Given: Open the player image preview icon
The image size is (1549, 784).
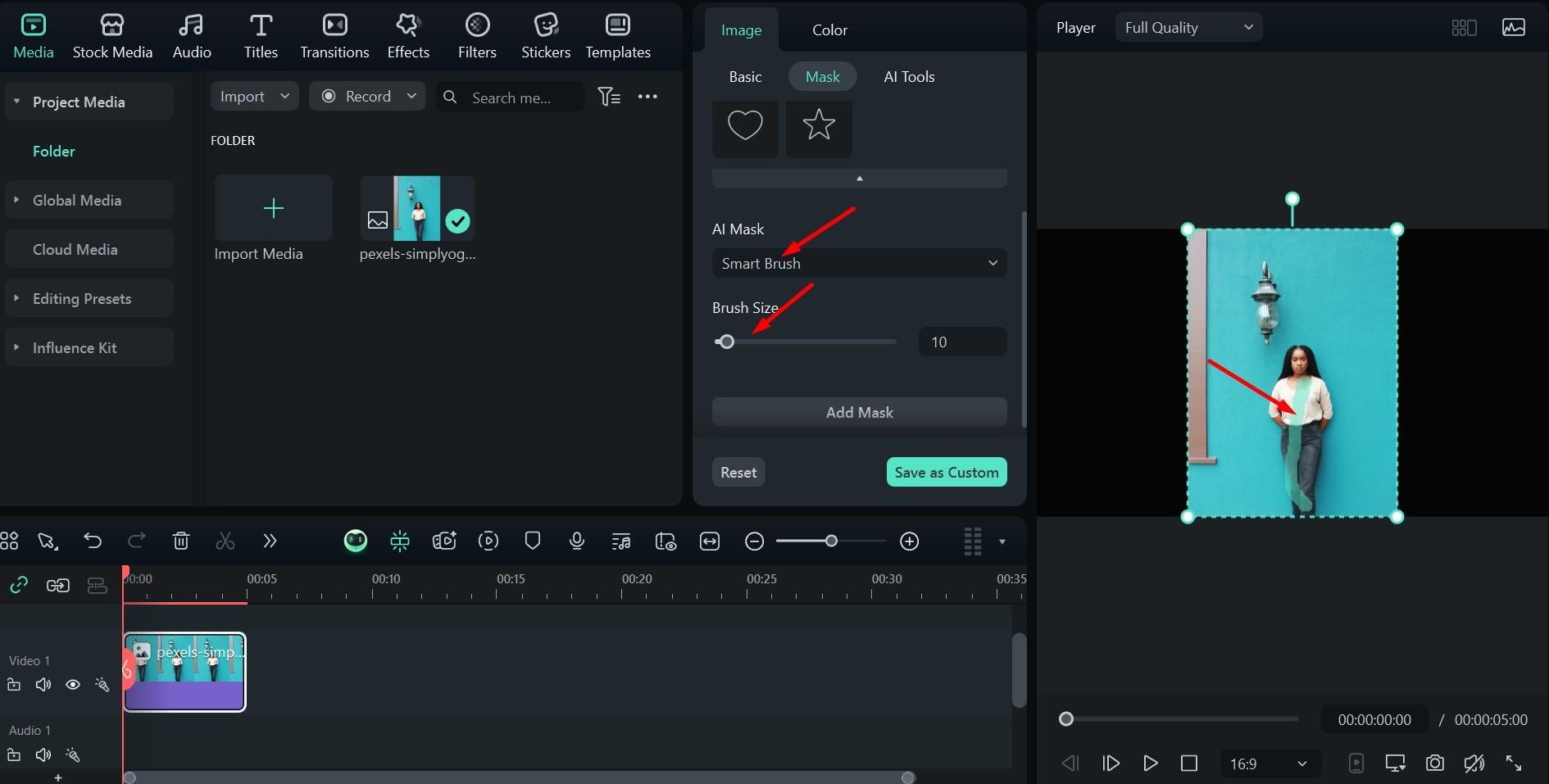Looking at the screenshot, I should 1514,28.
